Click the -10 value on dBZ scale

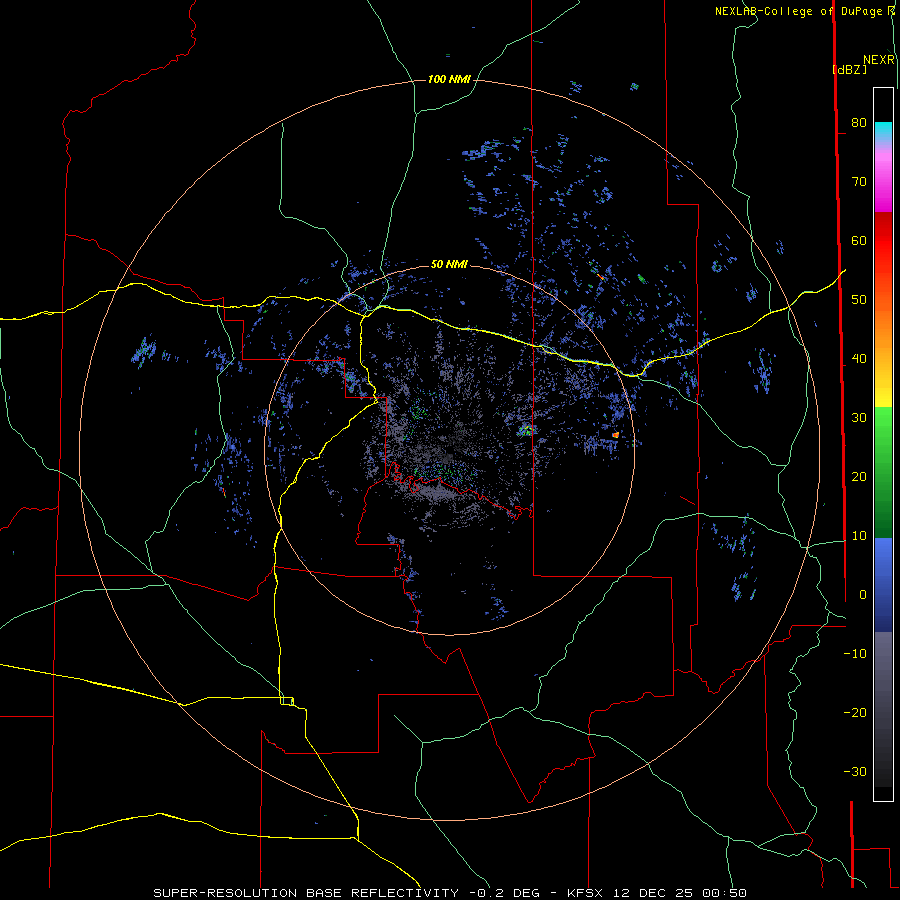pos(855,653)
